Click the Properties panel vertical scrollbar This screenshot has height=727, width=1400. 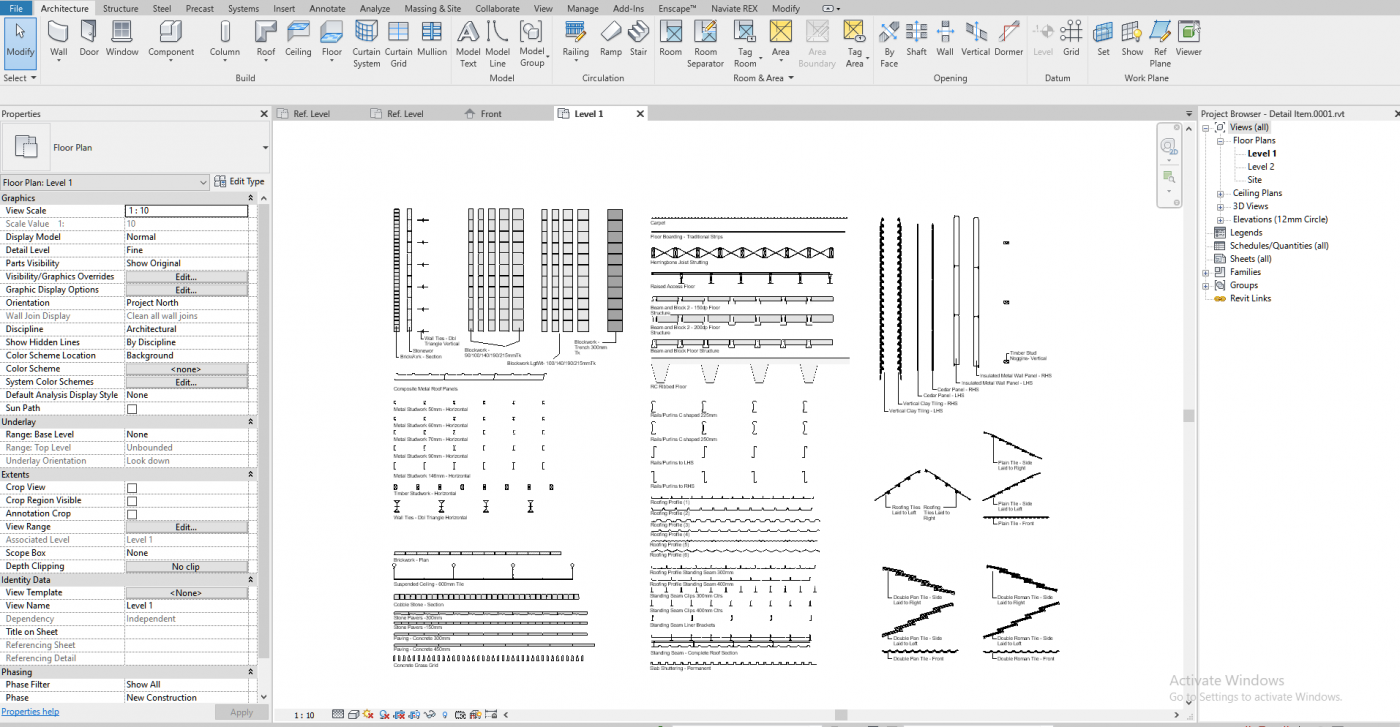264,400
